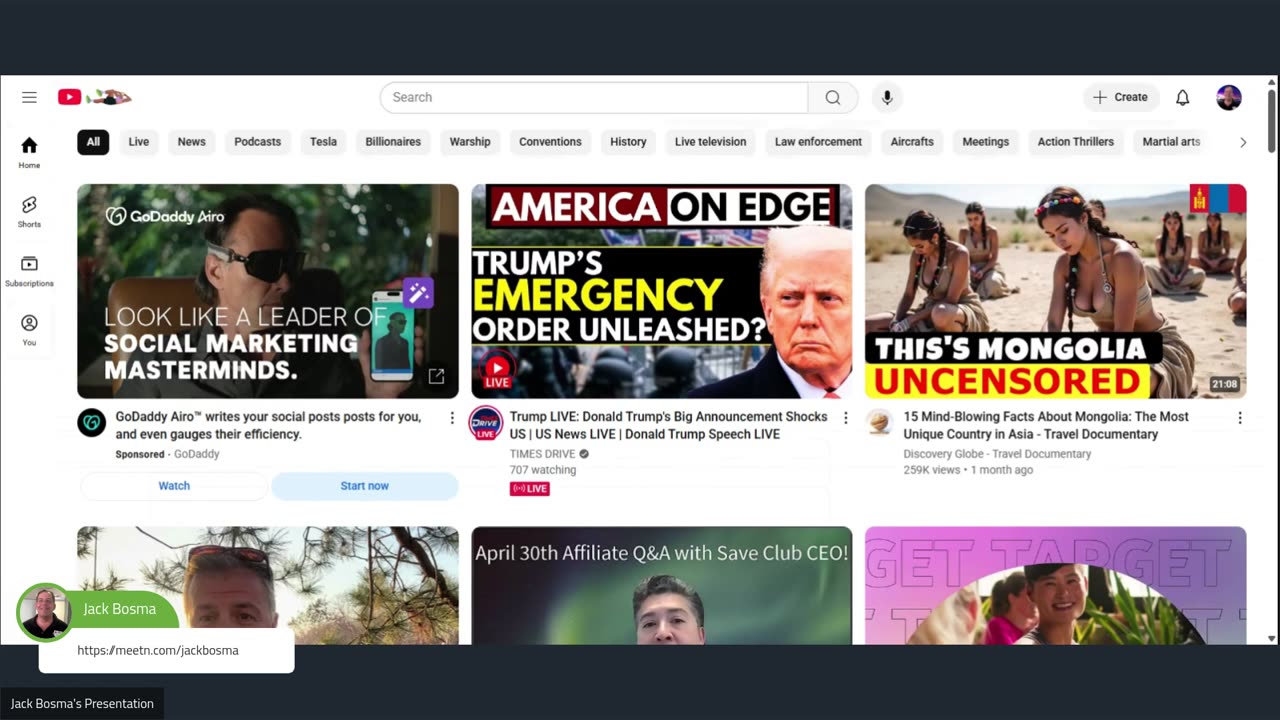This screenshot has height=720, width=1280.
Task: Open Trump LIVE video options menu
Action: (845, 417)
